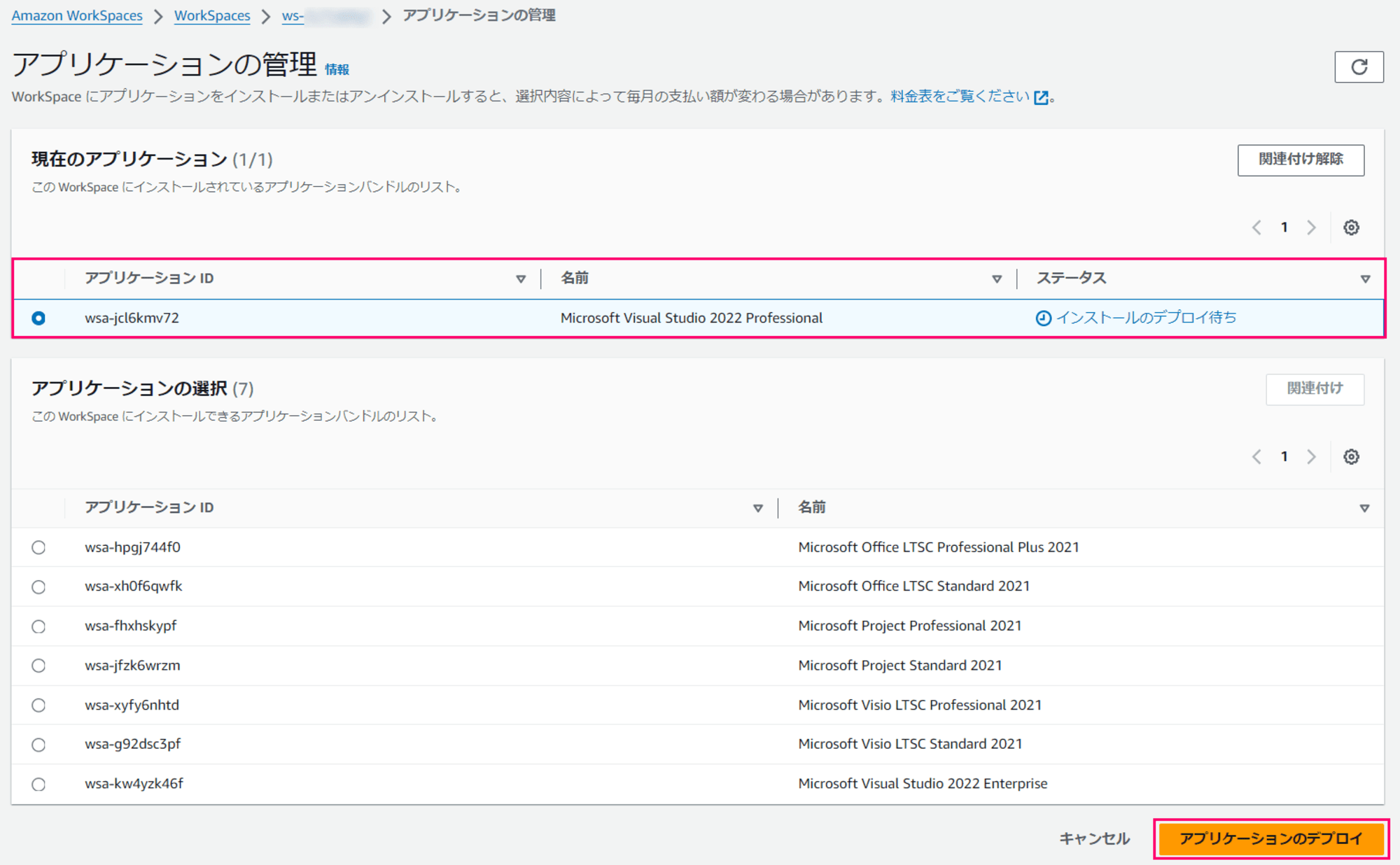Click the wsa-fhxhskypf ID text

131,626
